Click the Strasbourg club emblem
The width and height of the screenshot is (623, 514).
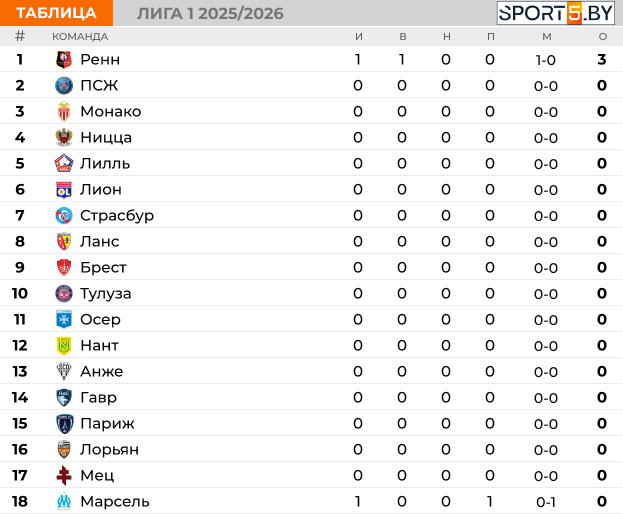[64, 216]
